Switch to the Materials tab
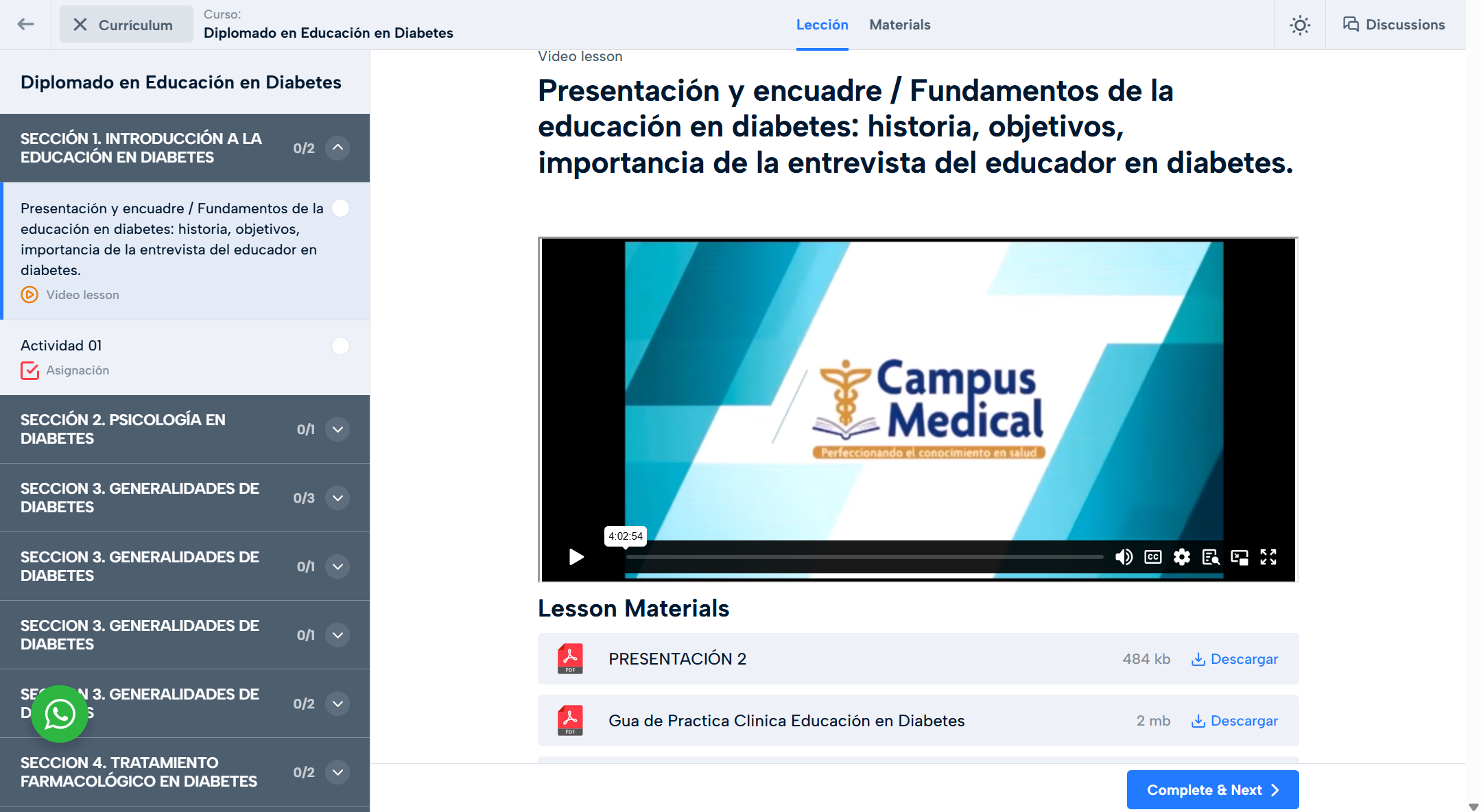Viewport: 1481px width, 812px height. [x=899, y=25]
